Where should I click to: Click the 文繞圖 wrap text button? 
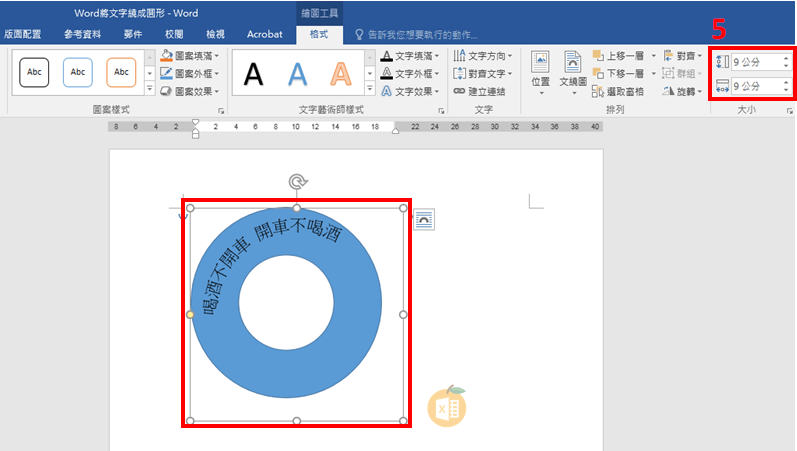pos(573,74)
